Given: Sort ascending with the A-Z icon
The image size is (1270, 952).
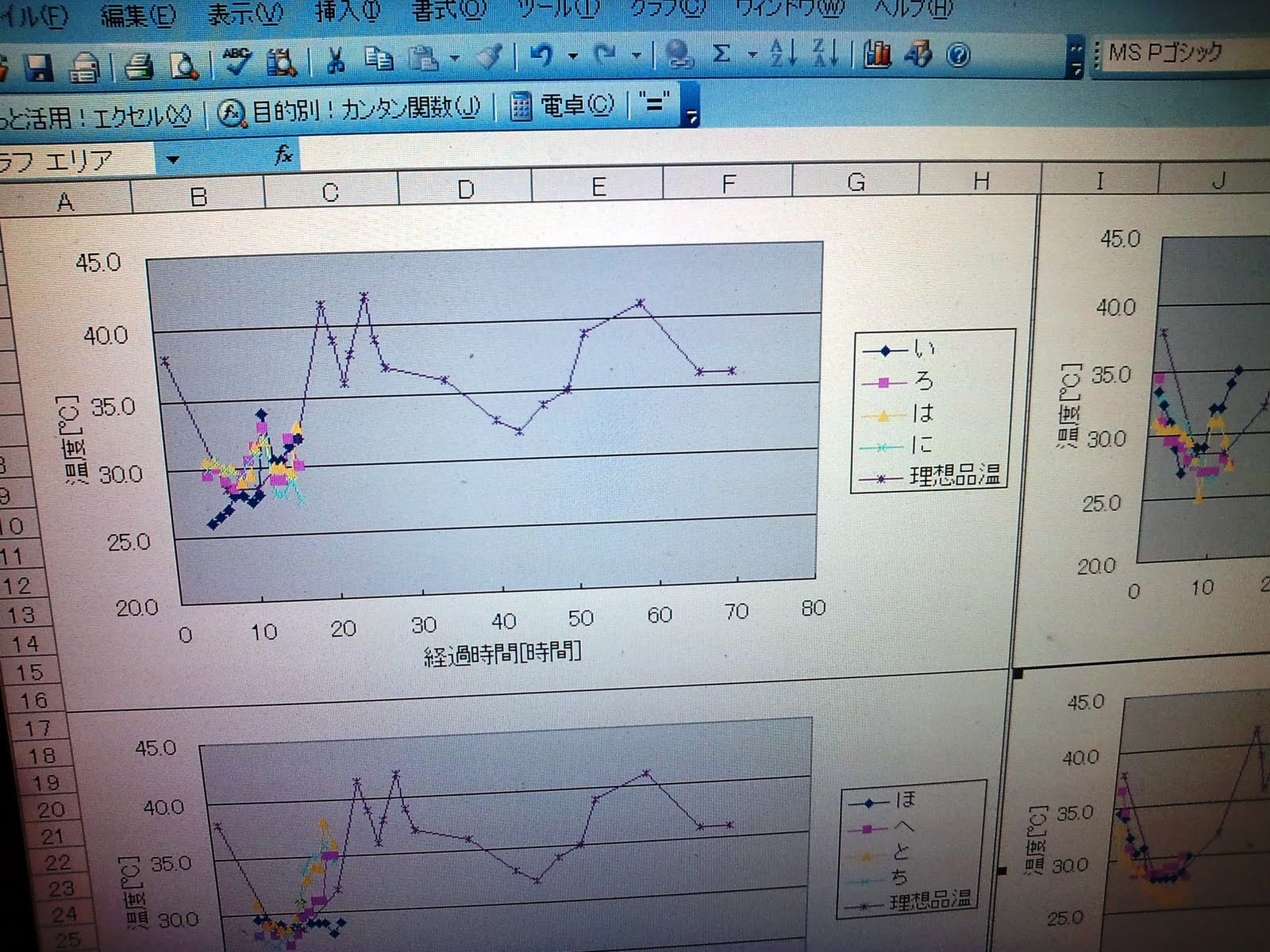Looking at the screenshot, I should coord(783,53).
